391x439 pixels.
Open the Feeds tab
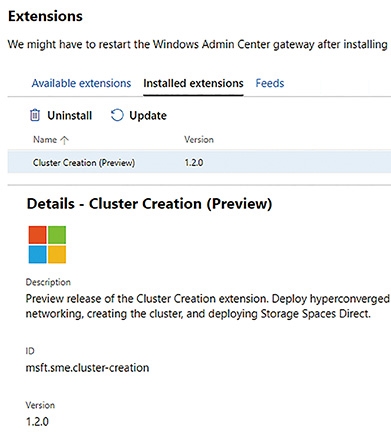pos(270,83)
